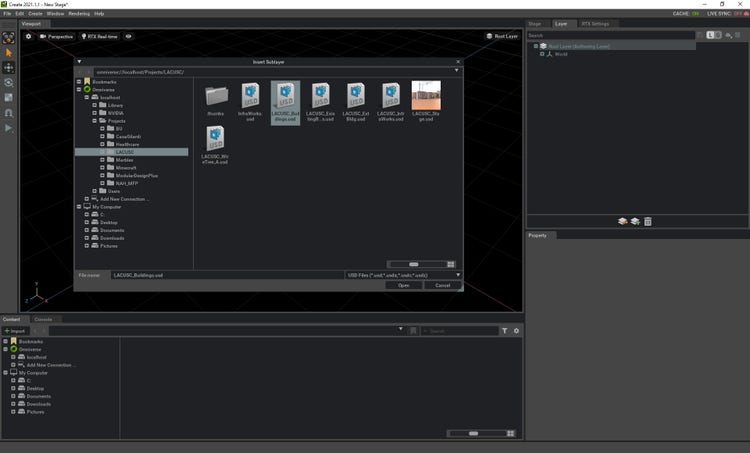750x453 pixels.
Task: Select the LACUSC_Buildings.usd file icon
Action: click(x=286, y=102)
